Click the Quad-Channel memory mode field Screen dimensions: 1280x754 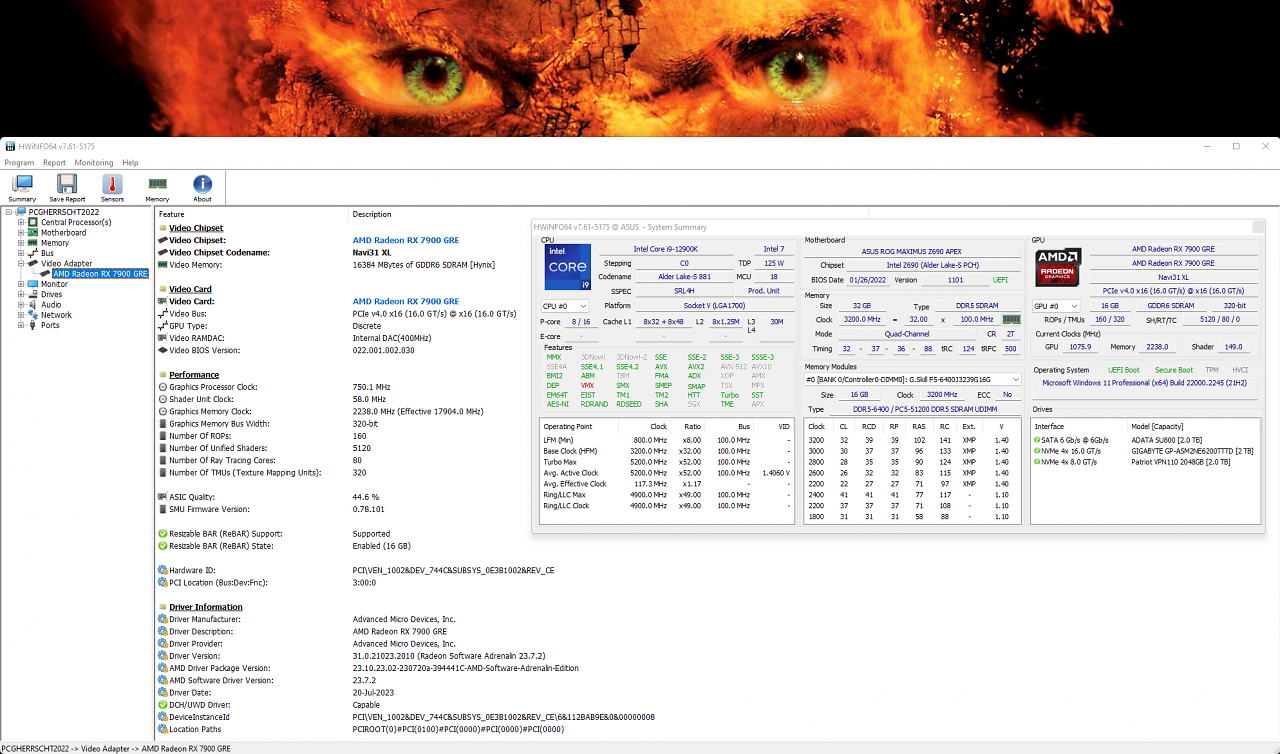[906, 334]
